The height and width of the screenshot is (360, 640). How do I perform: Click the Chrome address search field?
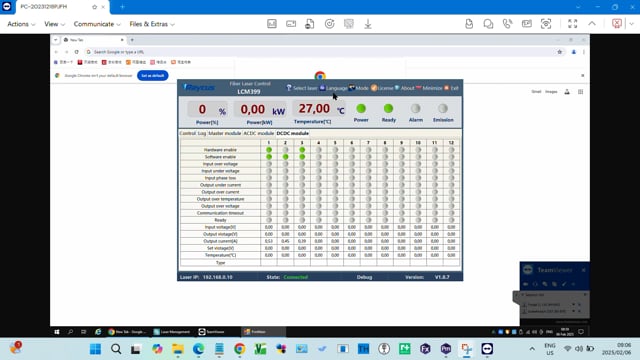pos(318,52)
